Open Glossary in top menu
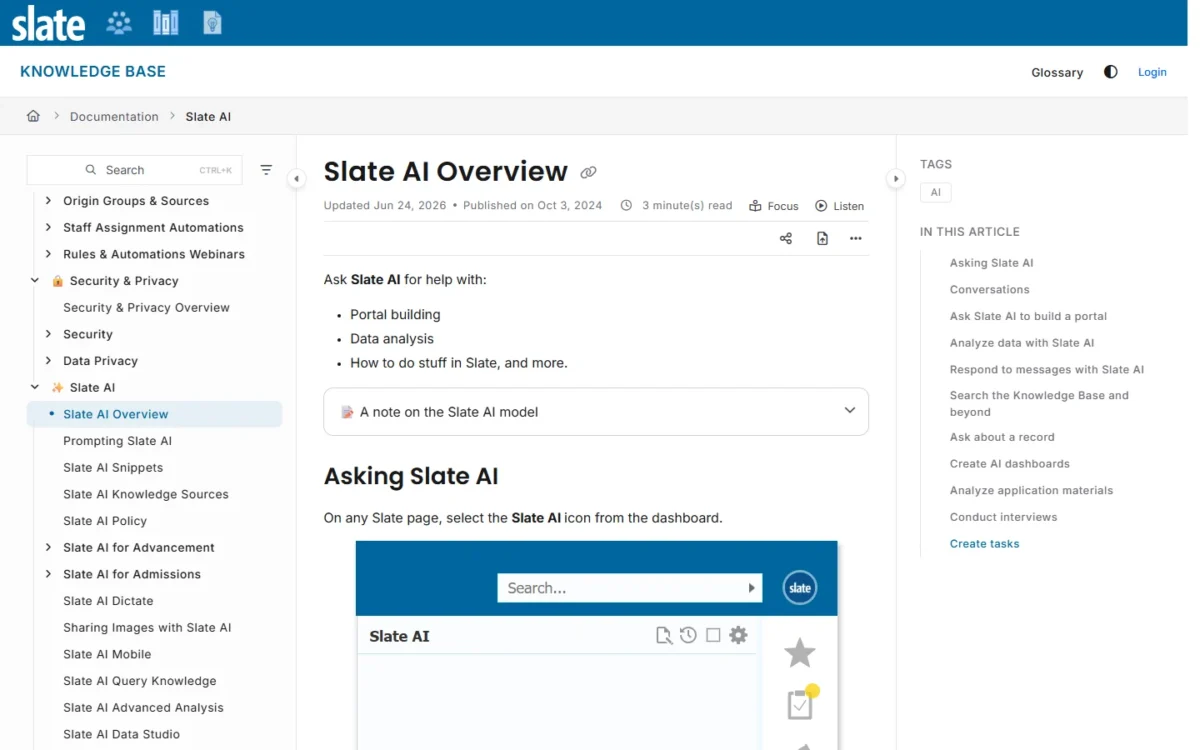1200x750 pixels. click(x=1057, y=72)
